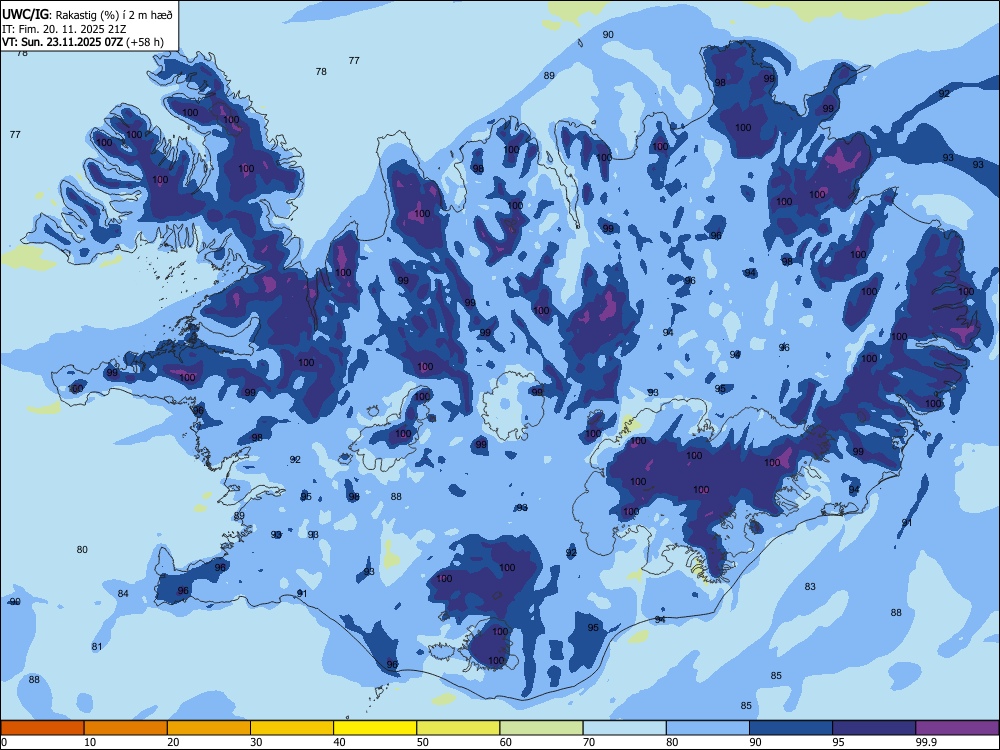This screenshot has width=1000, height=750.
Task: Click the 'VT: Sun. 23.11.2025 07Z (+58 h)' line
Action: [x=83, y=42]
